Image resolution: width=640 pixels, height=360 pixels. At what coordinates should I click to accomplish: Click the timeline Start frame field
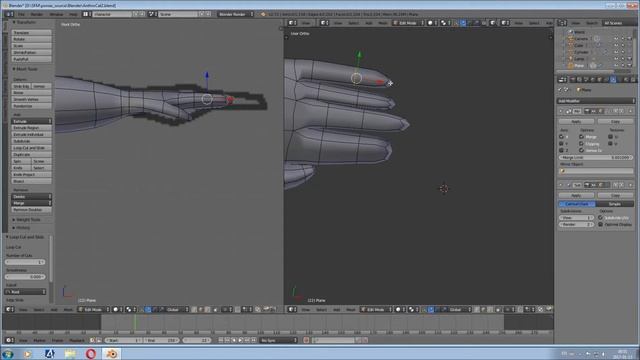pos(123,340)
